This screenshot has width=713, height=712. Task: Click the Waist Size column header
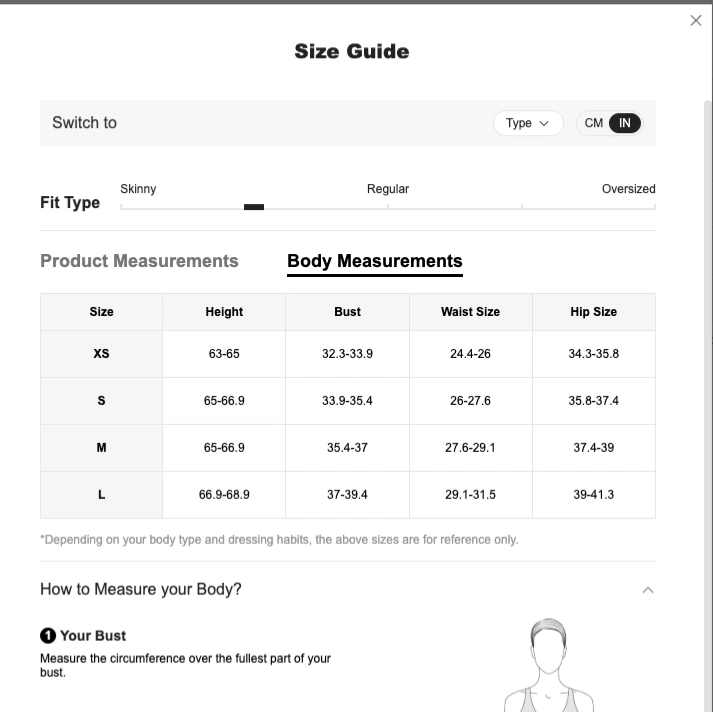(x=471, y=312)
